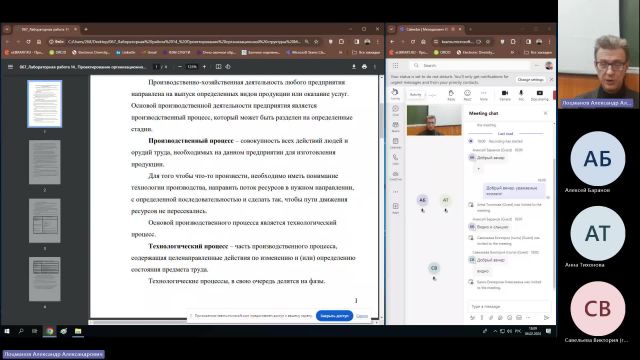The width and height of the screenshot is (640, 360).
Task: Click the Type a message field
Action: click(x=508, y=307)
